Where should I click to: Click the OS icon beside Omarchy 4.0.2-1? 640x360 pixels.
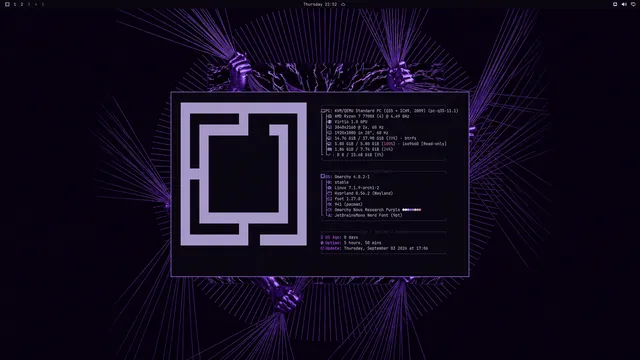(x=323, y=177)
